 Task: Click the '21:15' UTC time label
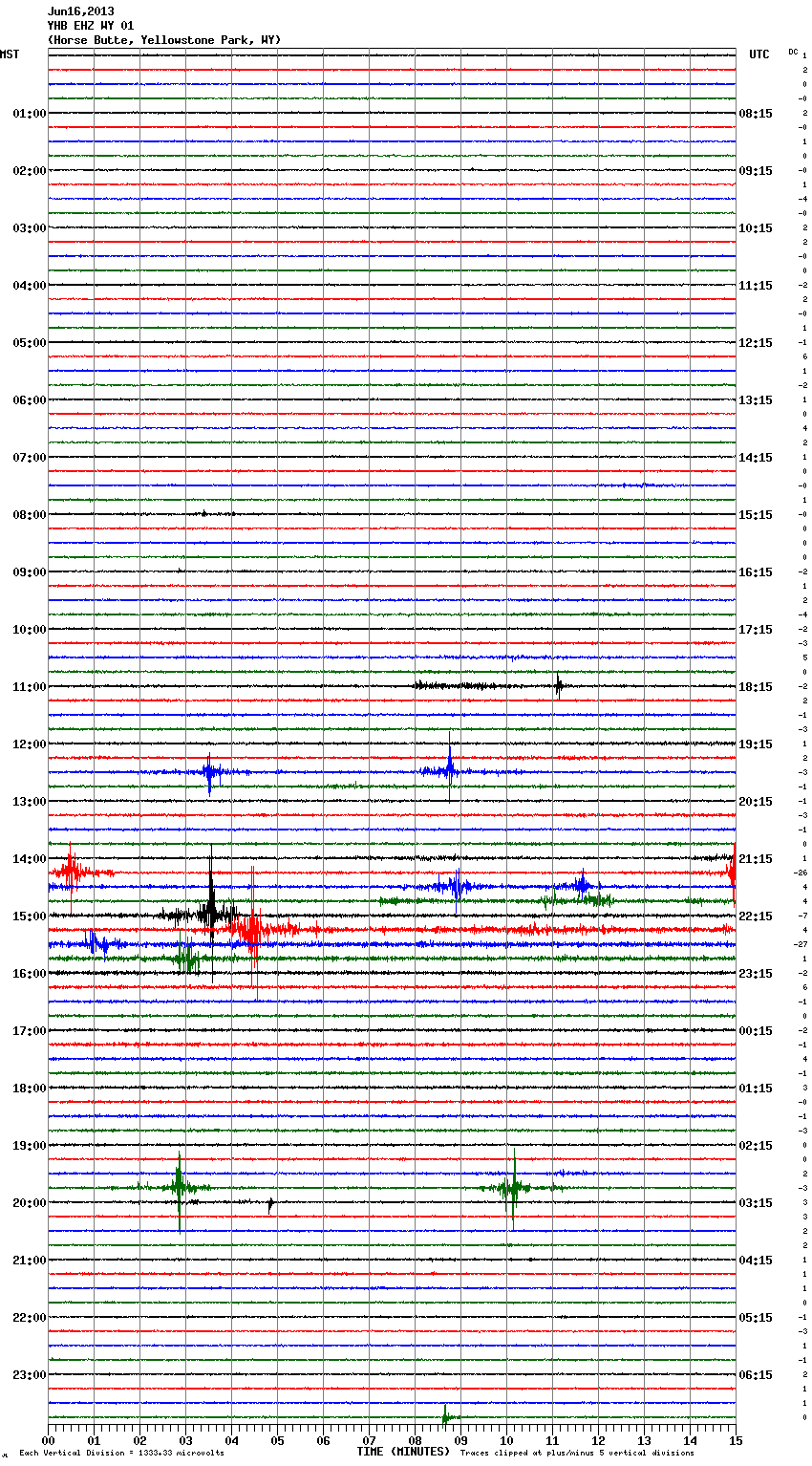tap(756, 859)
